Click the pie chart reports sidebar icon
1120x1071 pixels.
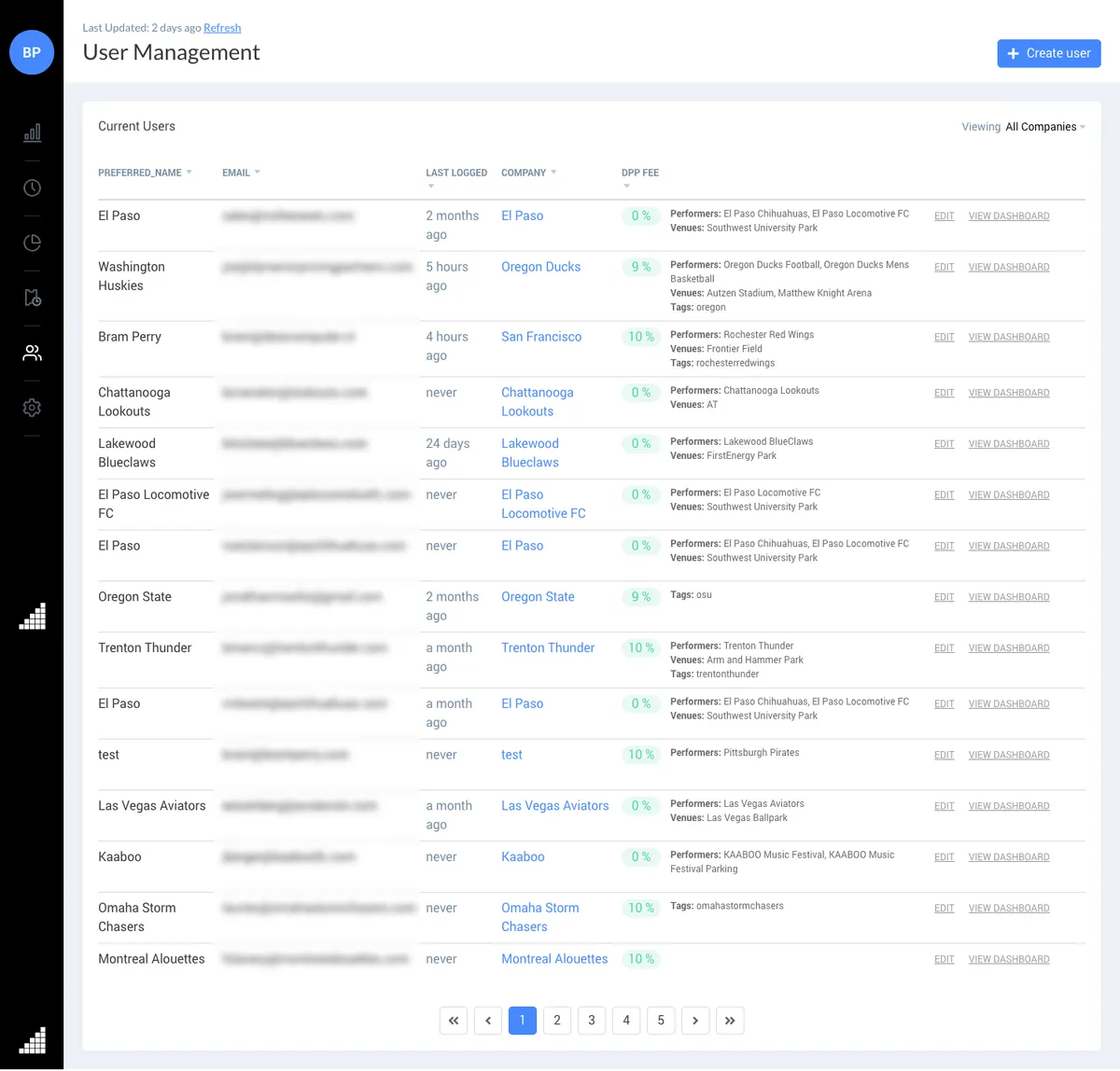[x=32, y=243]
